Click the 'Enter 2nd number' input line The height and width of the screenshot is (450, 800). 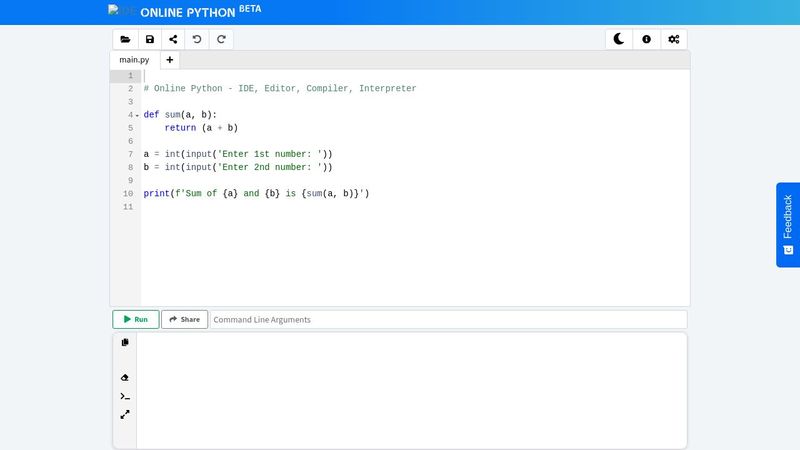pyautogui.click(x=238, y=167)
